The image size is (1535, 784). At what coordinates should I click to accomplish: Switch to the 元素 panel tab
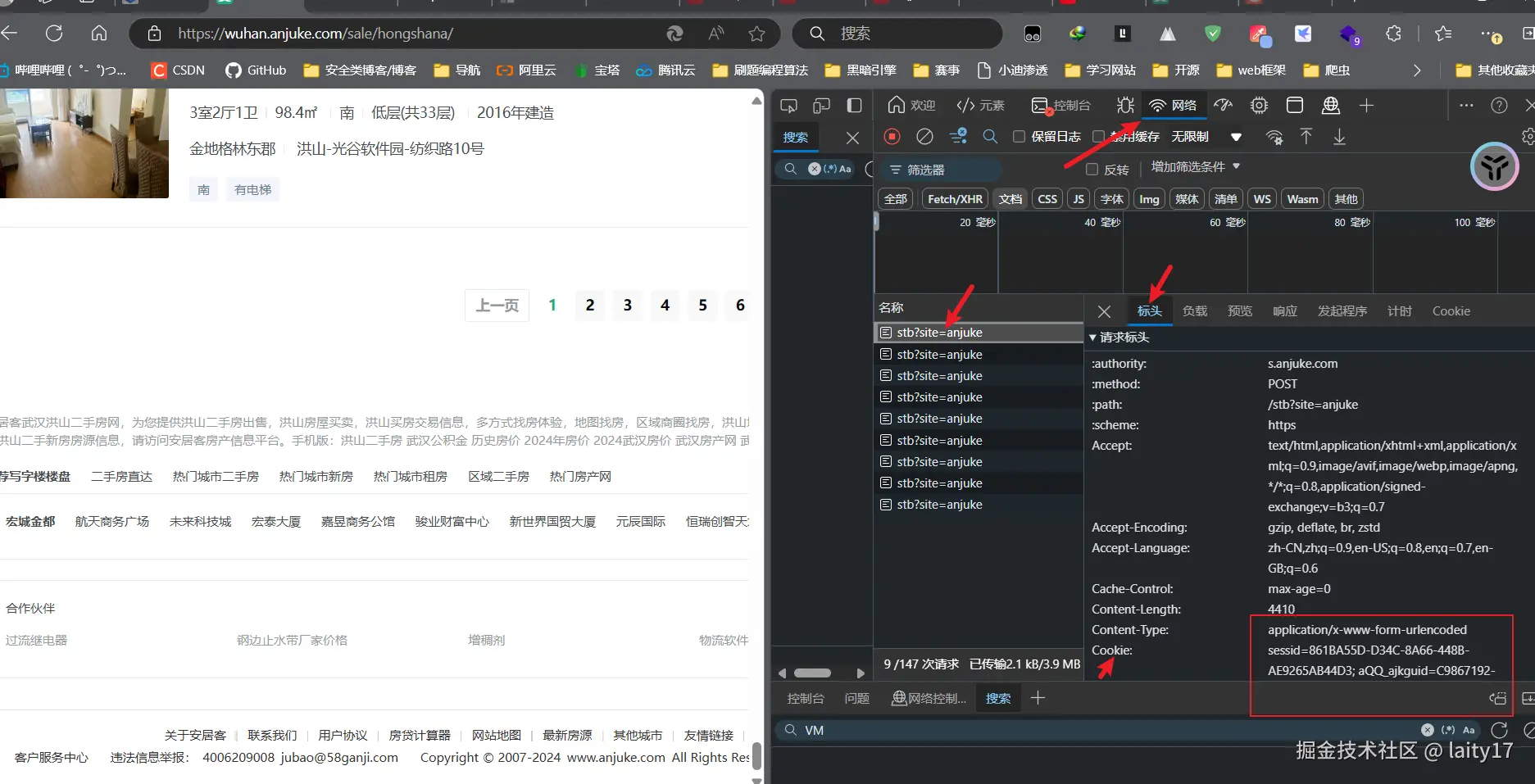pos(980,105)
